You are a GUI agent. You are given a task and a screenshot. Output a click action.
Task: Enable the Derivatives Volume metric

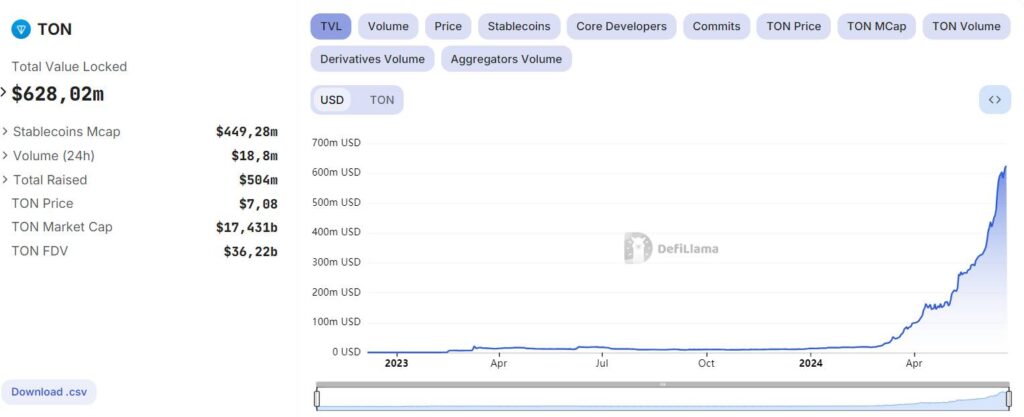(372, 59)
